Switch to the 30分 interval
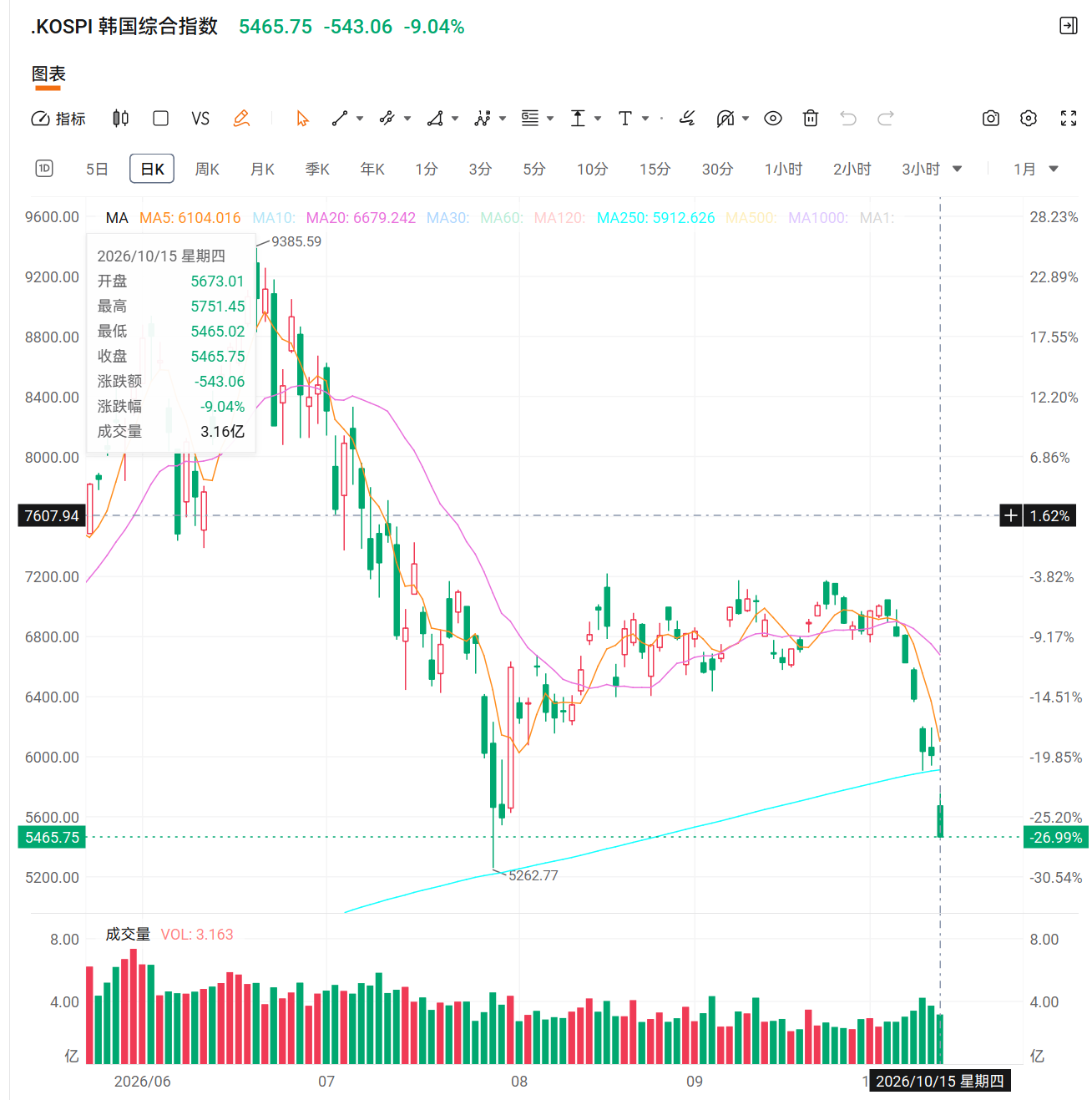 click(x=718, y=169)
